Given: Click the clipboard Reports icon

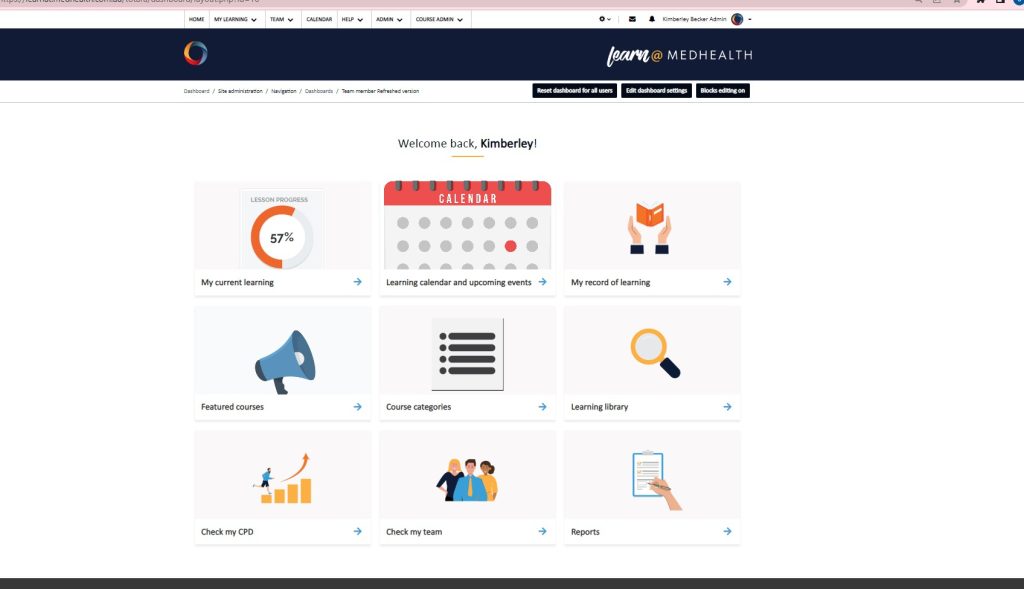Looking at the screenshot, I should point(656,481).
